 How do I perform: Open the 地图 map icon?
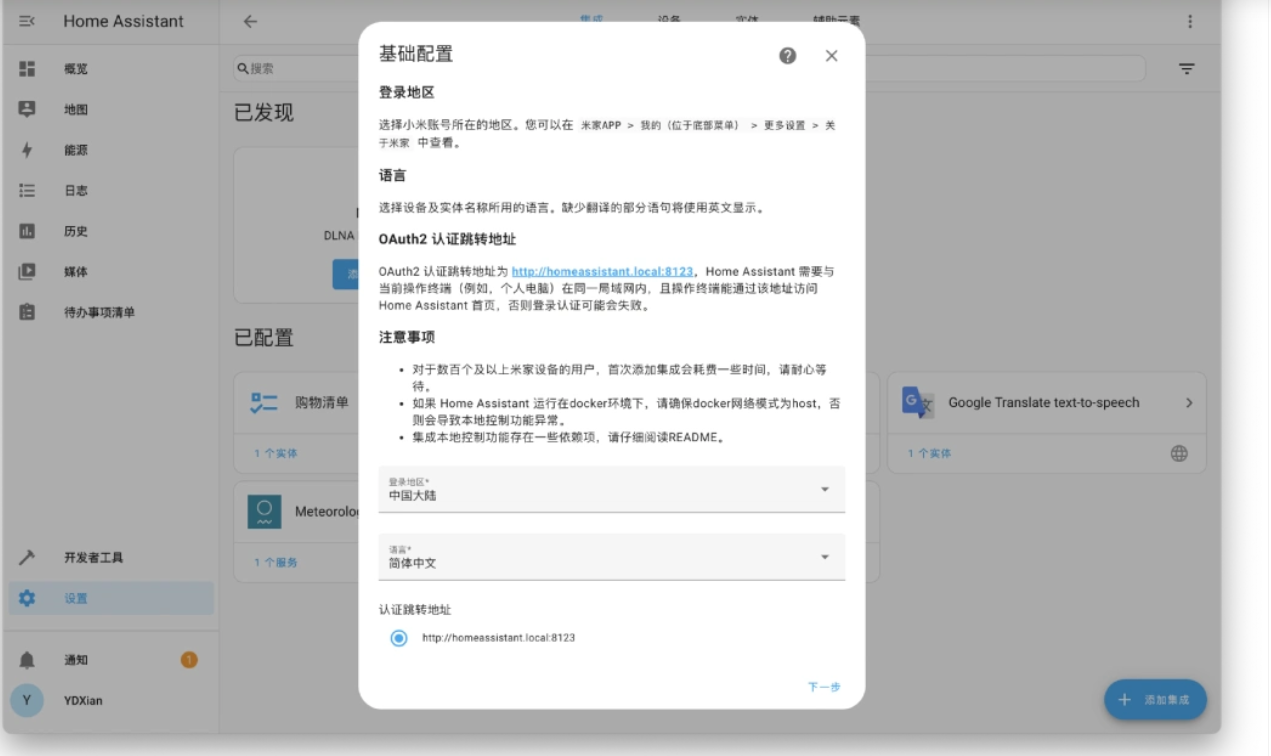27,109
